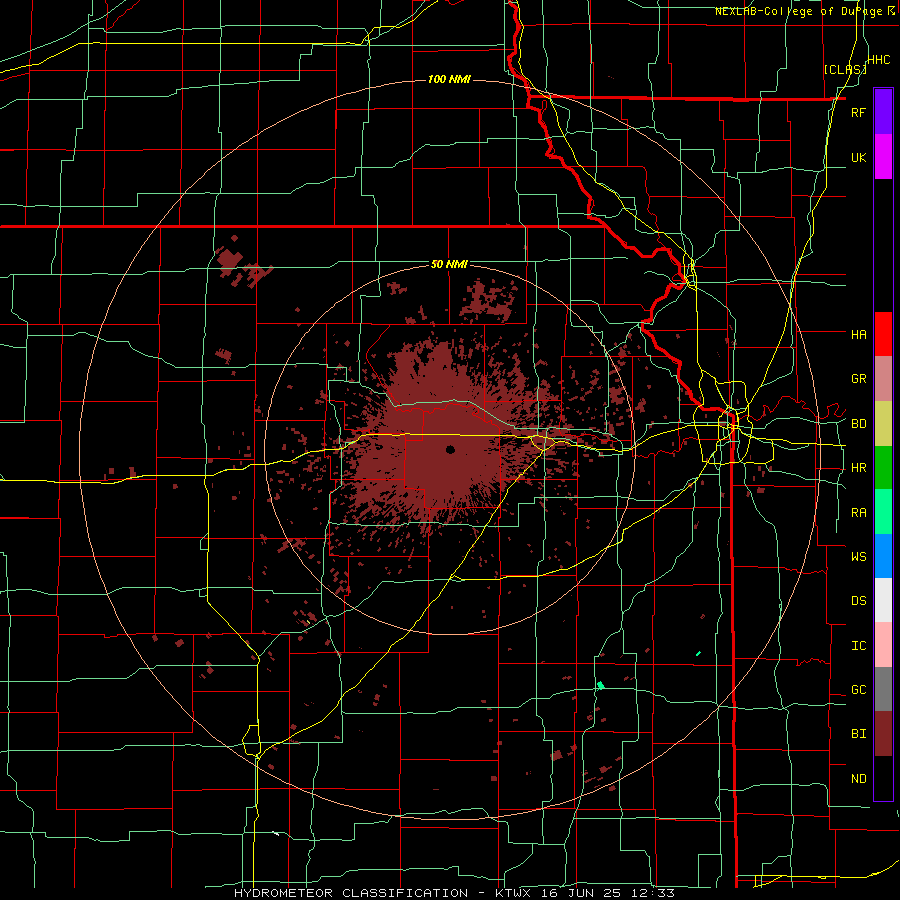
Task: Pick the dark green HR color swatch
Action: (883, 468)
